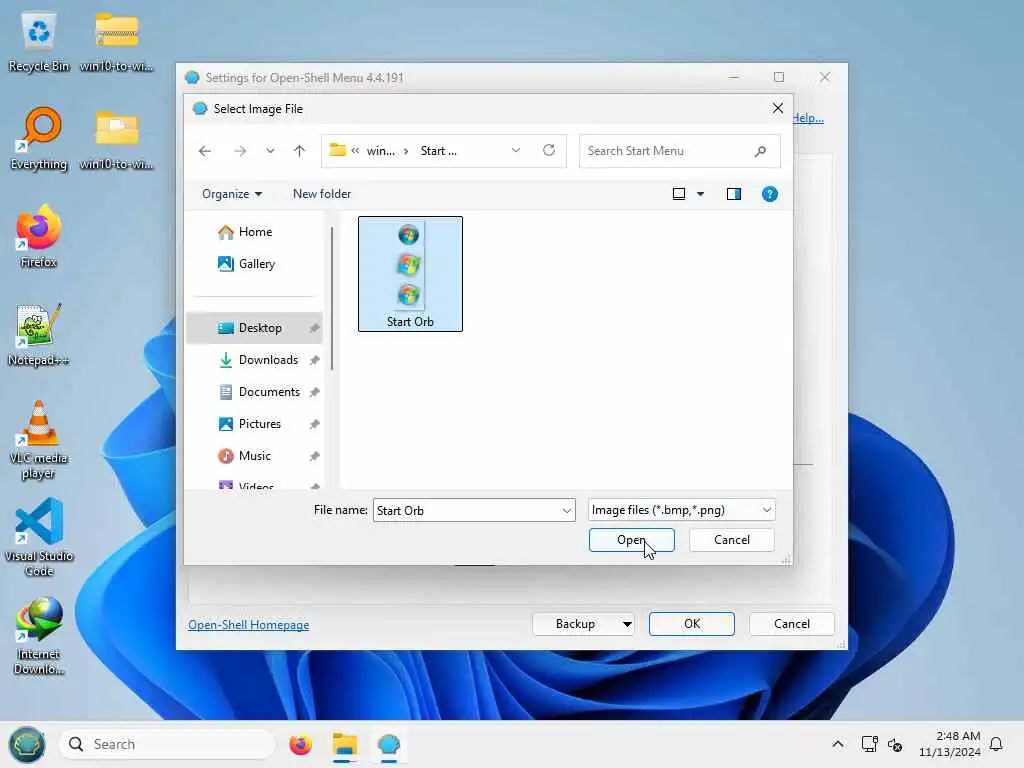
Task: Change view layout icon
Action: pyautogui.click(x=679, y=194)
